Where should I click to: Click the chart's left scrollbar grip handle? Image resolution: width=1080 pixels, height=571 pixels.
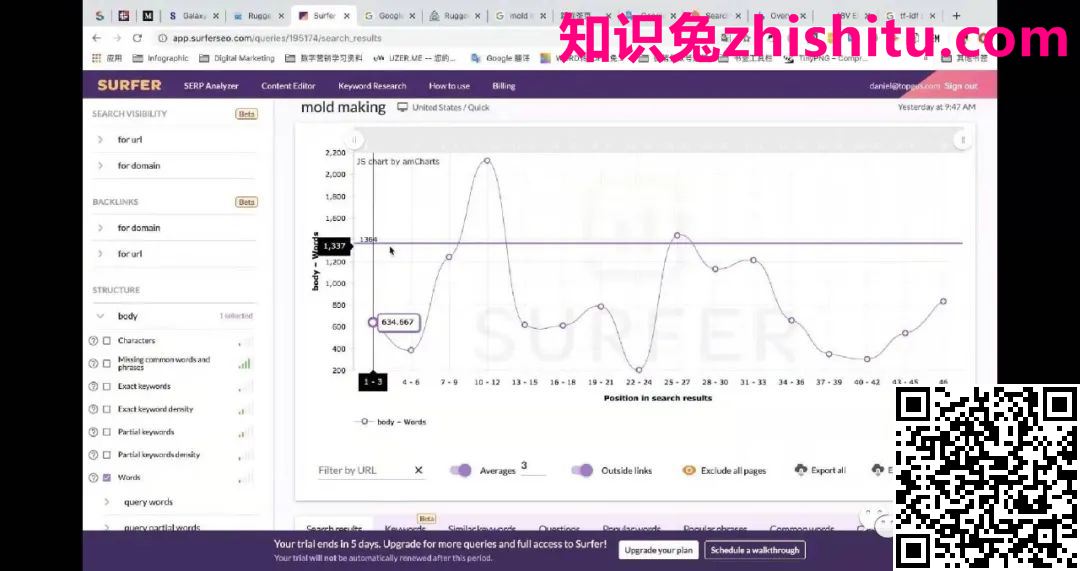click(x=354, y=140)
